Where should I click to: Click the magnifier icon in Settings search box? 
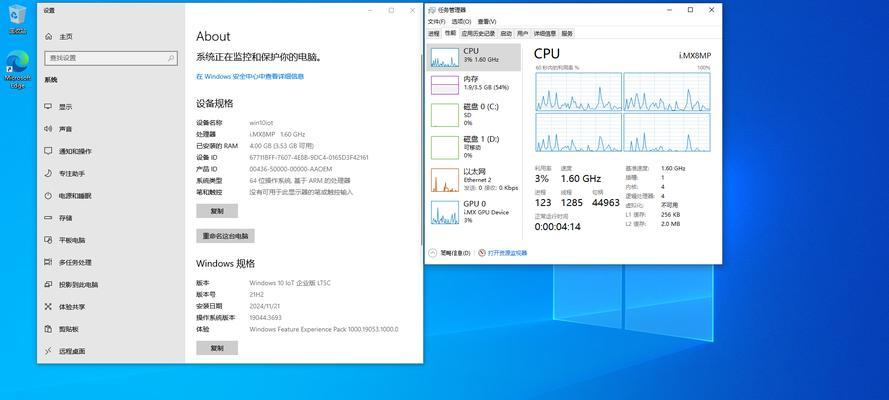click(171, 58)
